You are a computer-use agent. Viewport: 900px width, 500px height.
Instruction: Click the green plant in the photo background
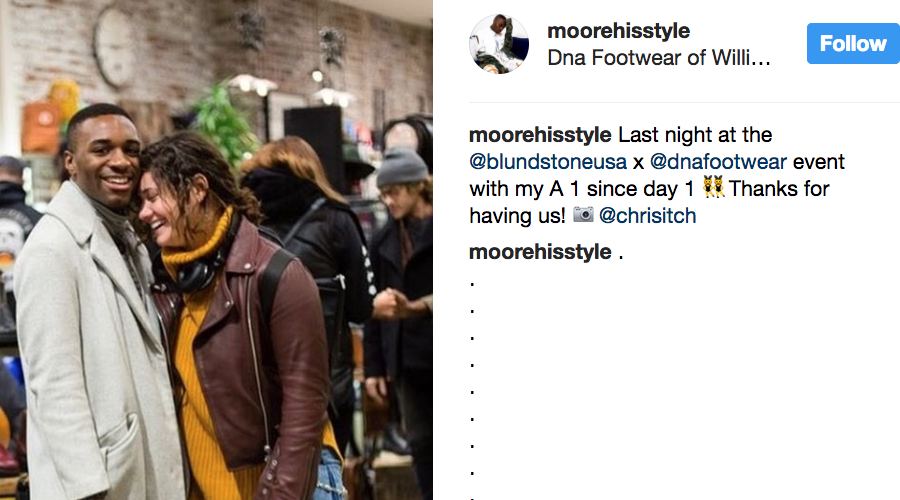click(225, 125)
